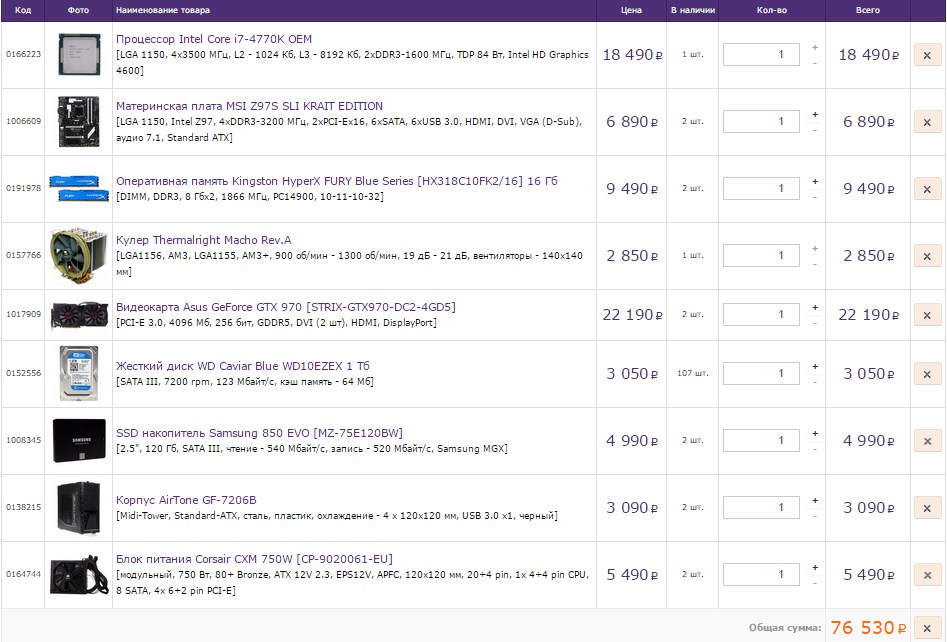The width and height of the screenshot is (947, 642).
Task: Focus quantity field for MSI Z97S motherboard
Action: [x=761, y=122]
